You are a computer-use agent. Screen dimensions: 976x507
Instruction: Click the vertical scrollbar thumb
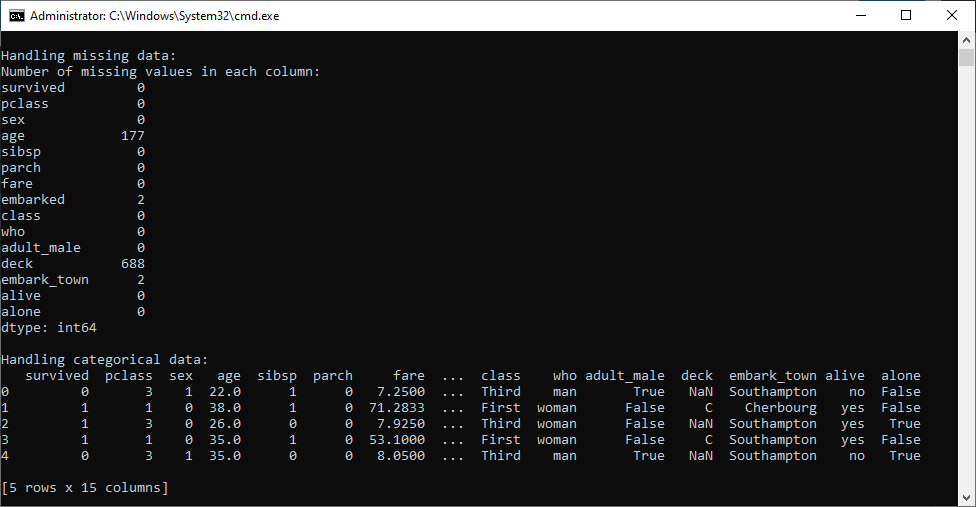coord(966,57)
